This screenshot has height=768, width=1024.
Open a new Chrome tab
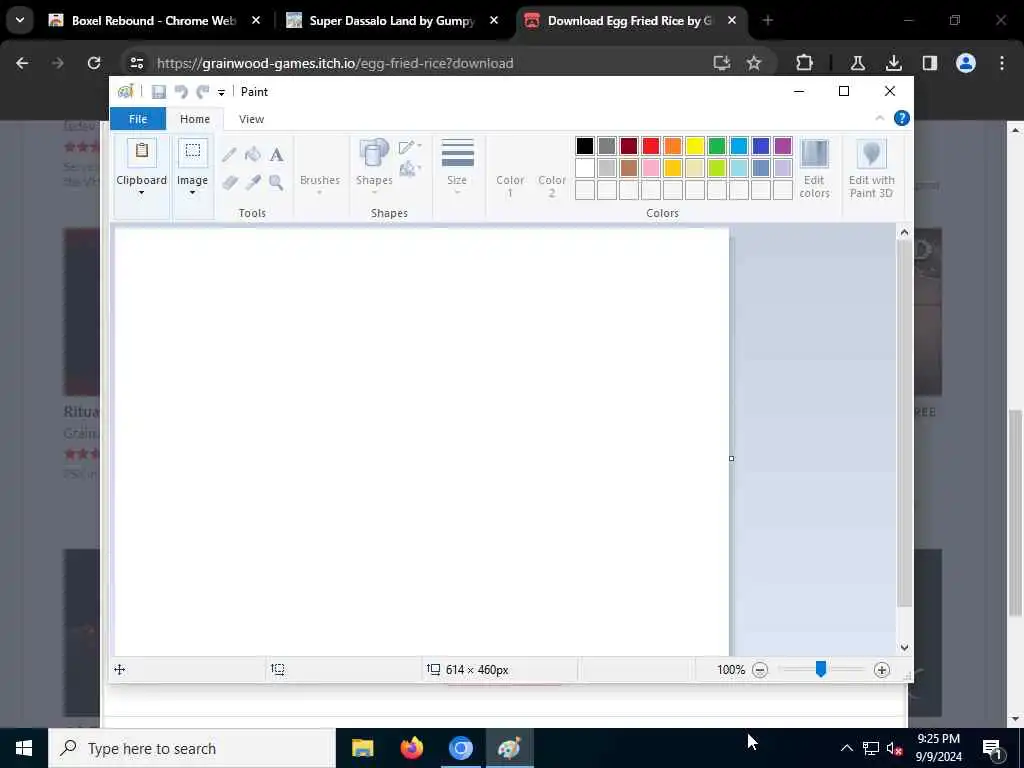pyautogui.click(x=768, y=21)
